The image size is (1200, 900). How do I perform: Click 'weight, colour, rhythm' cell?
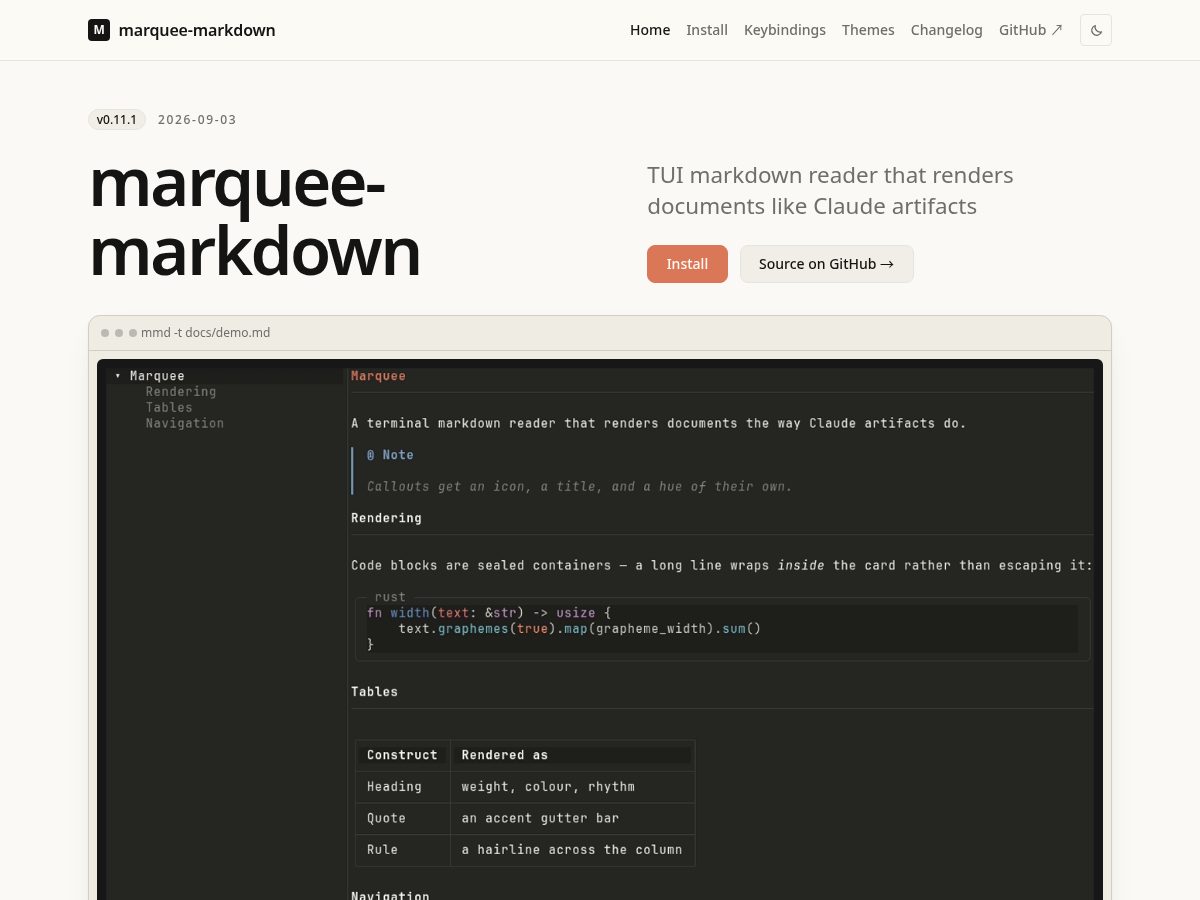click(x=548, y=787)
